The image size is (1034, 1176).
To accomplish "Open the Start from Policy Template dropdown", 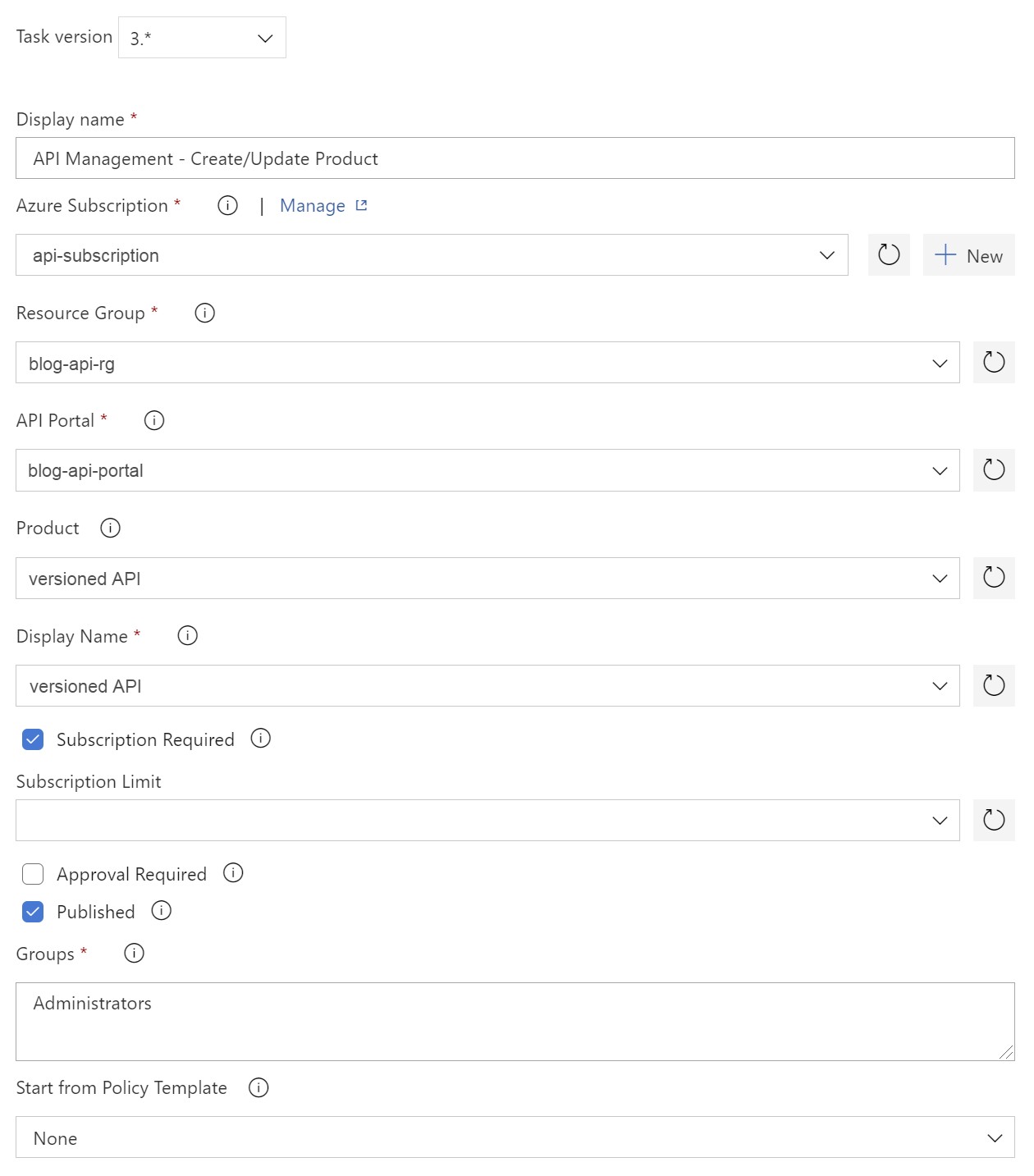I will 515,1137.
